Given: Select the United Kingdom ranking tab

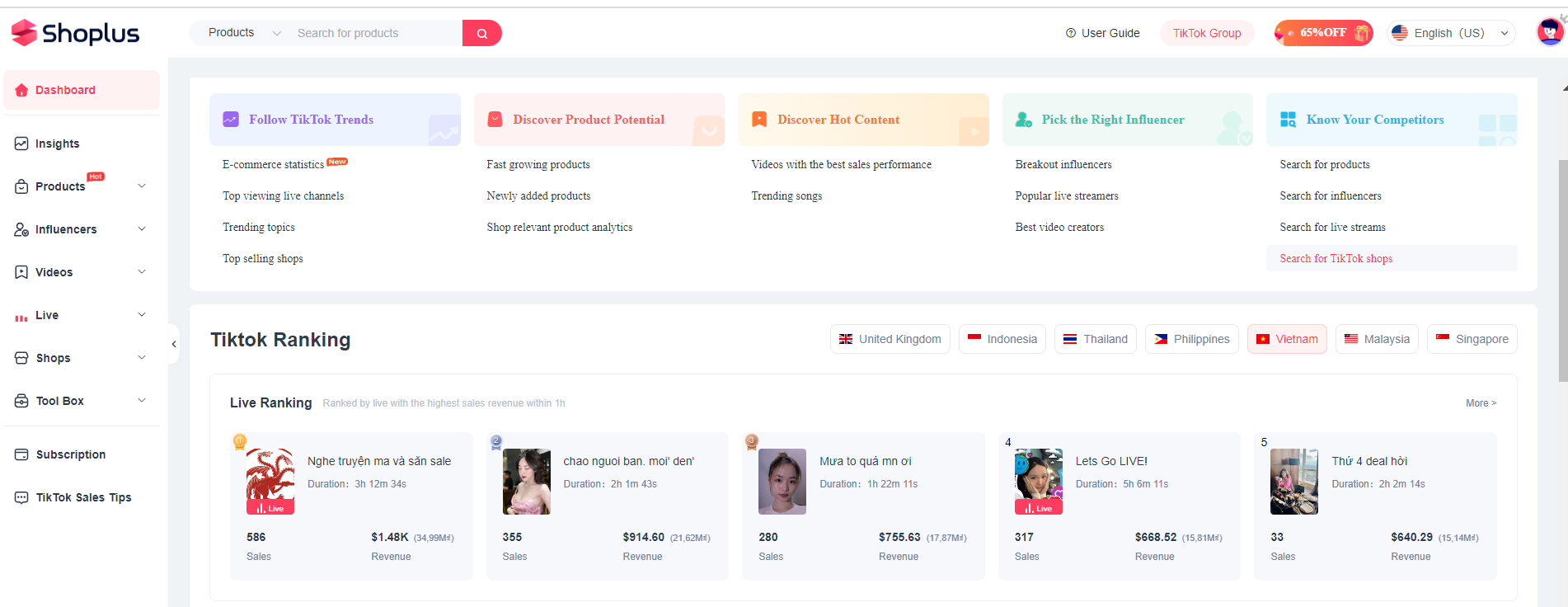Looking at the screenshot, I should pos(890,339).
